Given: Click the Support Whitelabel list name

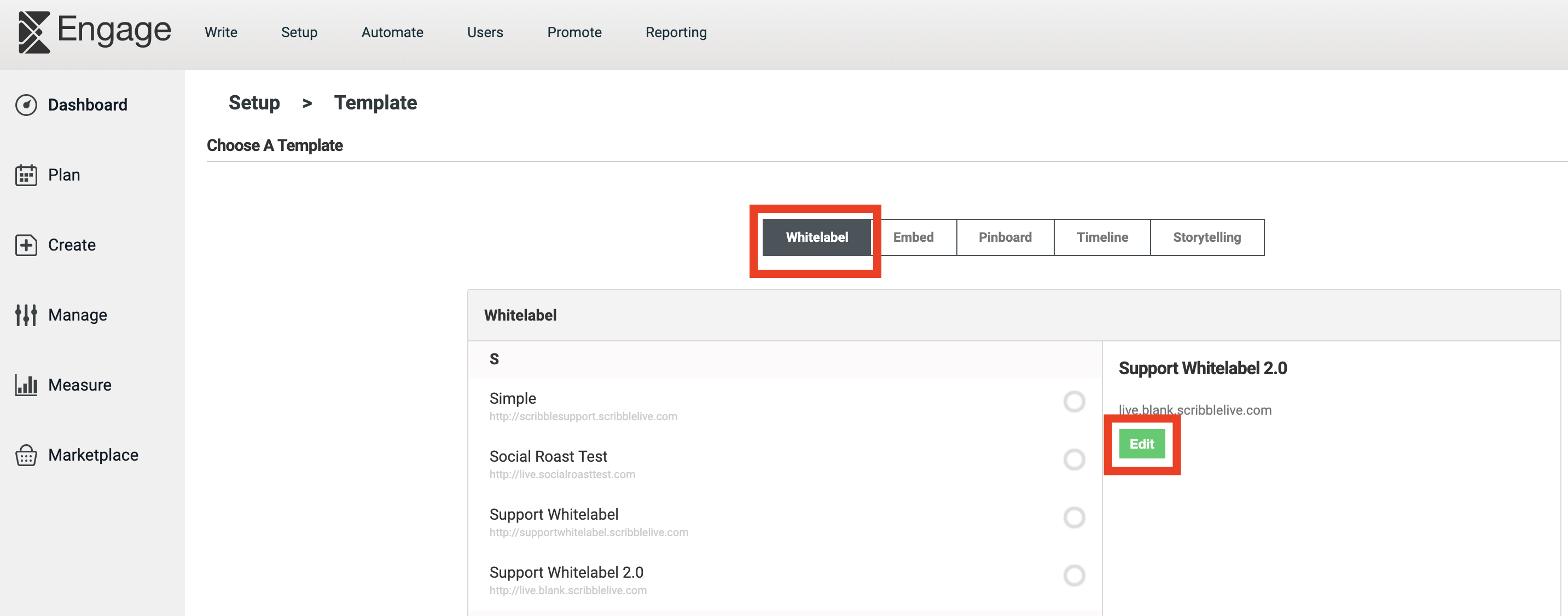Looking at the screenshot, I should point(553,514).
